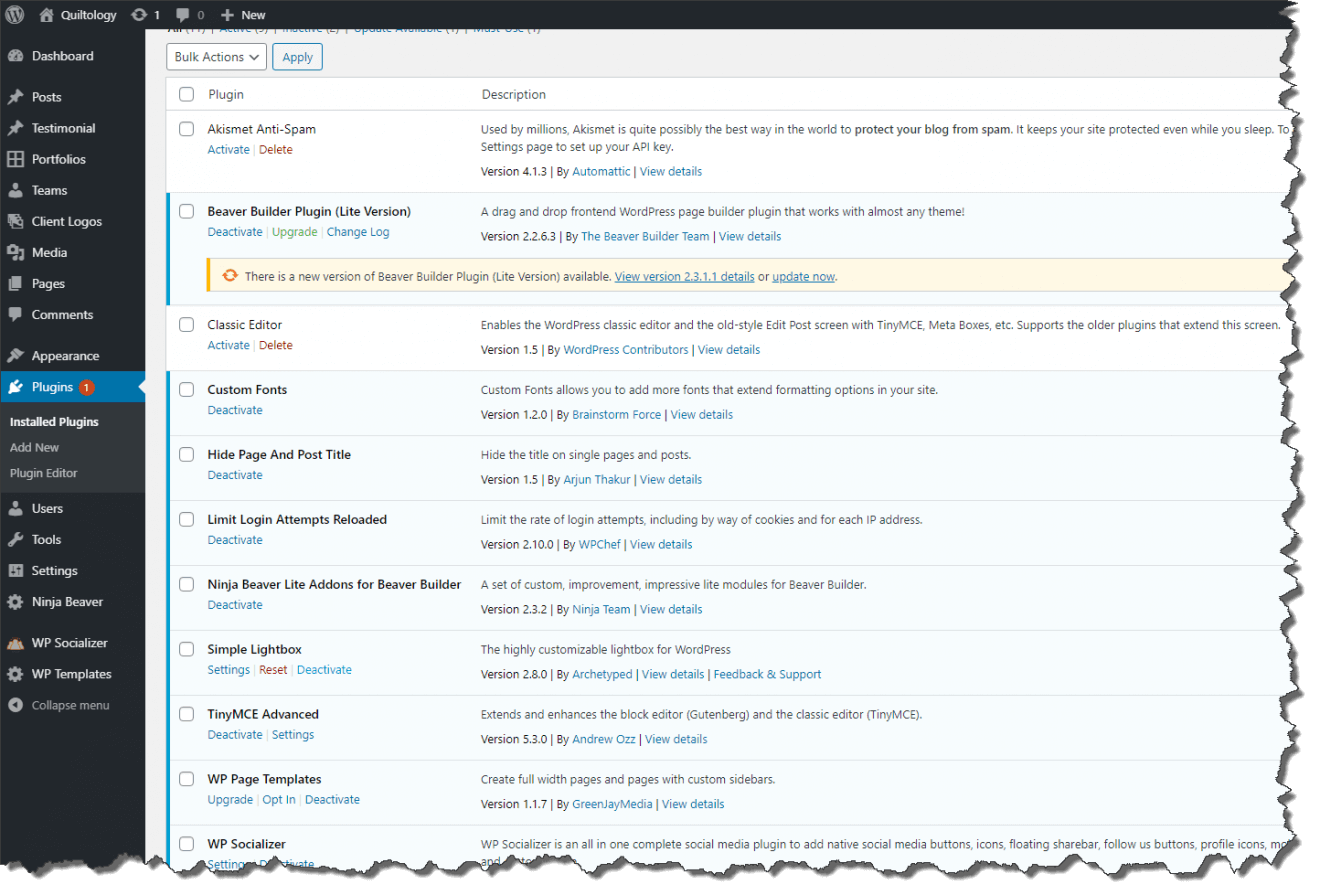
Task: Open the Appearance menu label
Action: pyautogui.click(x=65, y=356)
